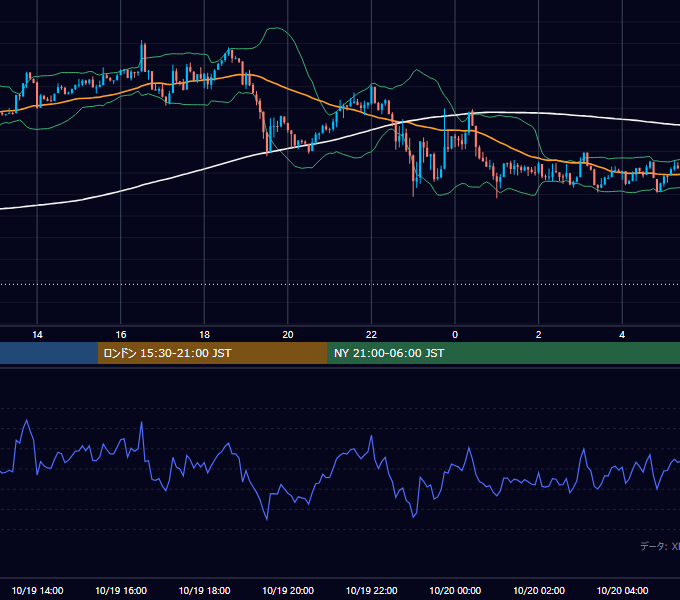Click the blue session bar before London
The image size is (680, 600).
coord(49,353)
